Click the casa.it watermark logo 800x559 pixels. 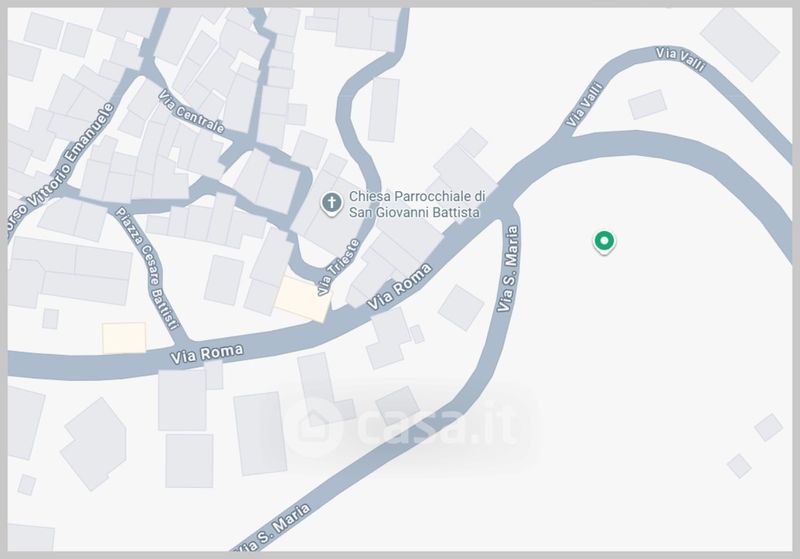point(403,427)
